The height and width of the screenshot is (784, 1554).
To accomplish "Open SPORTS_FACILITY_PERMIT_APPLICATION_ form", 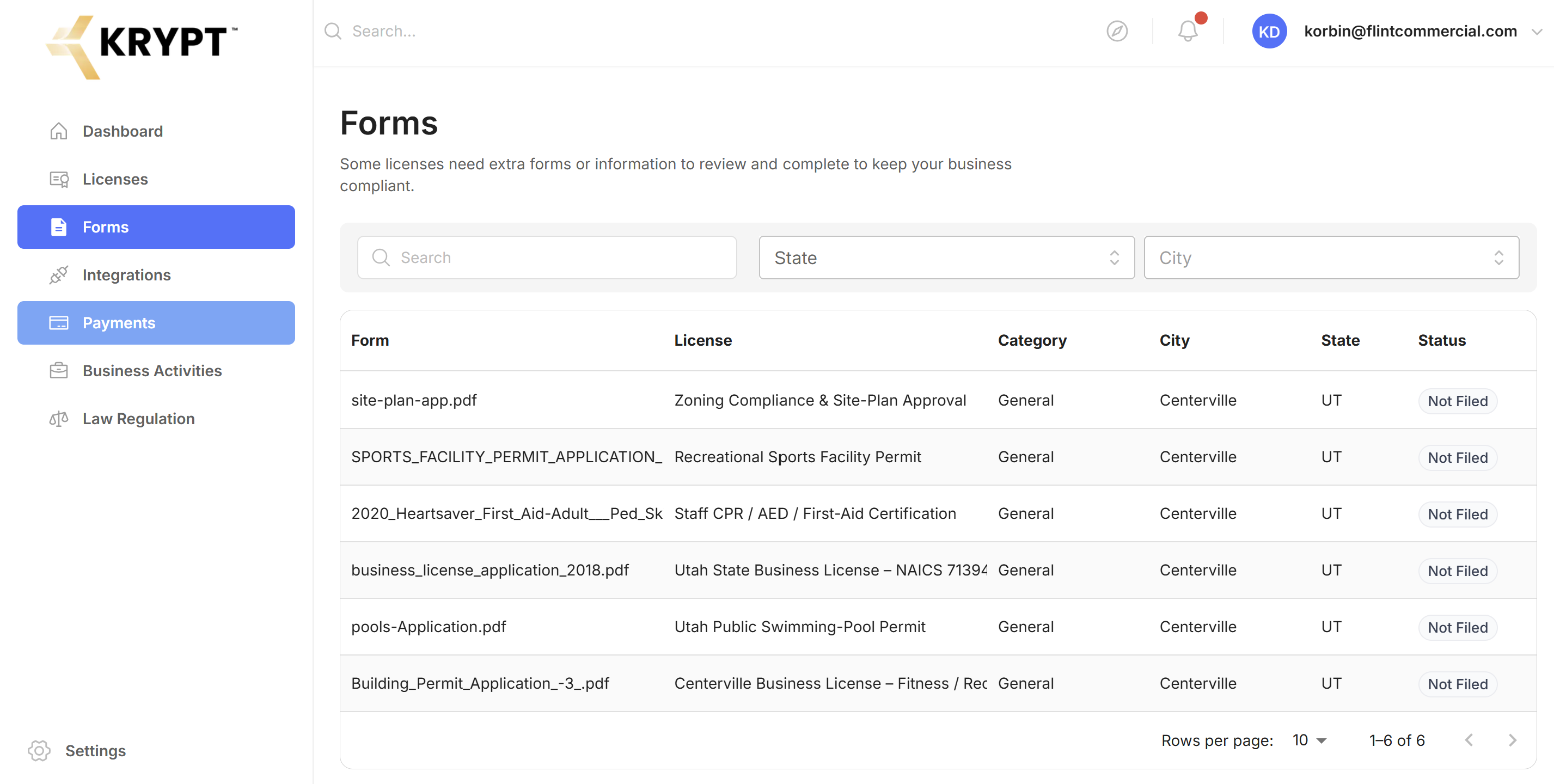I will coord(507,457).
